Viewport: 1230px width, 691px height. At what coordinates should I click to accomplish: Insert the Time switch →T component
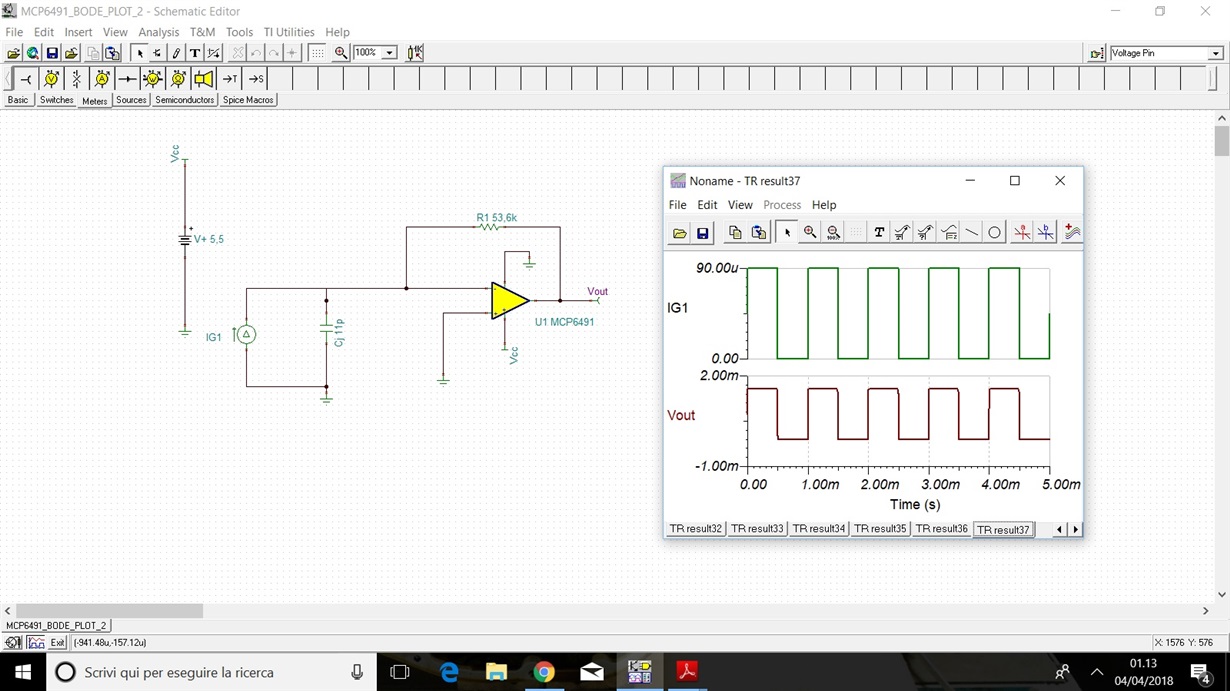[x=229, y=79]
